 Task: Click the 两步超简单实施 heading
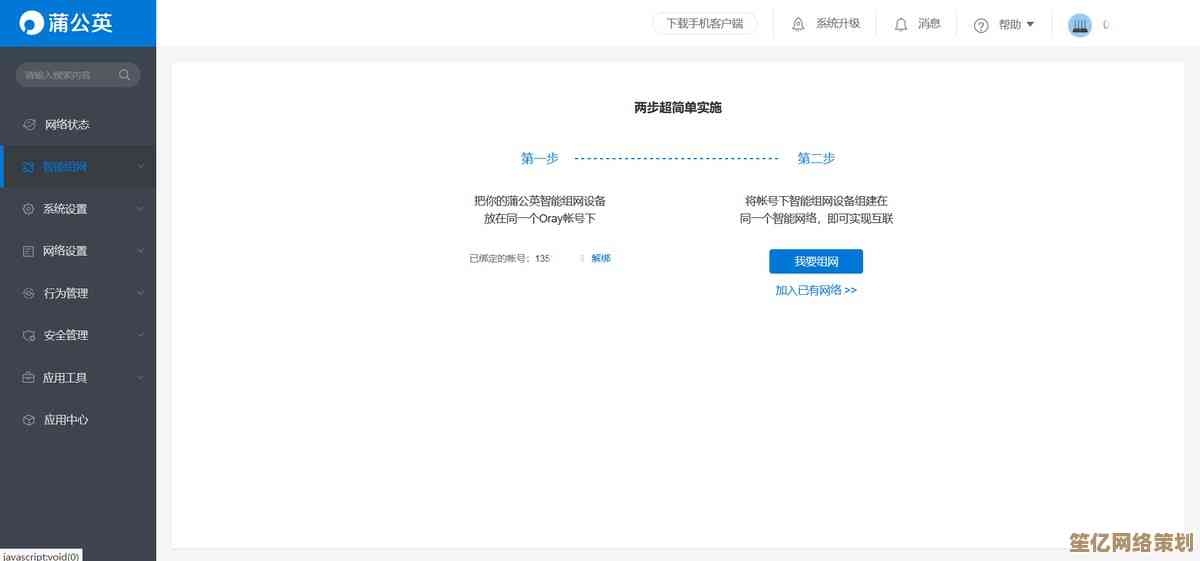(678, 108)
